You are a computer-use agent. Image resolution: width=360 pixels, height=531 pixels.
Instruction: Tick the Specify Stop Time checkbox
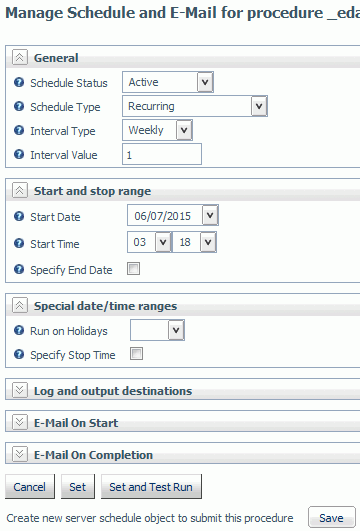click(136, 354)
